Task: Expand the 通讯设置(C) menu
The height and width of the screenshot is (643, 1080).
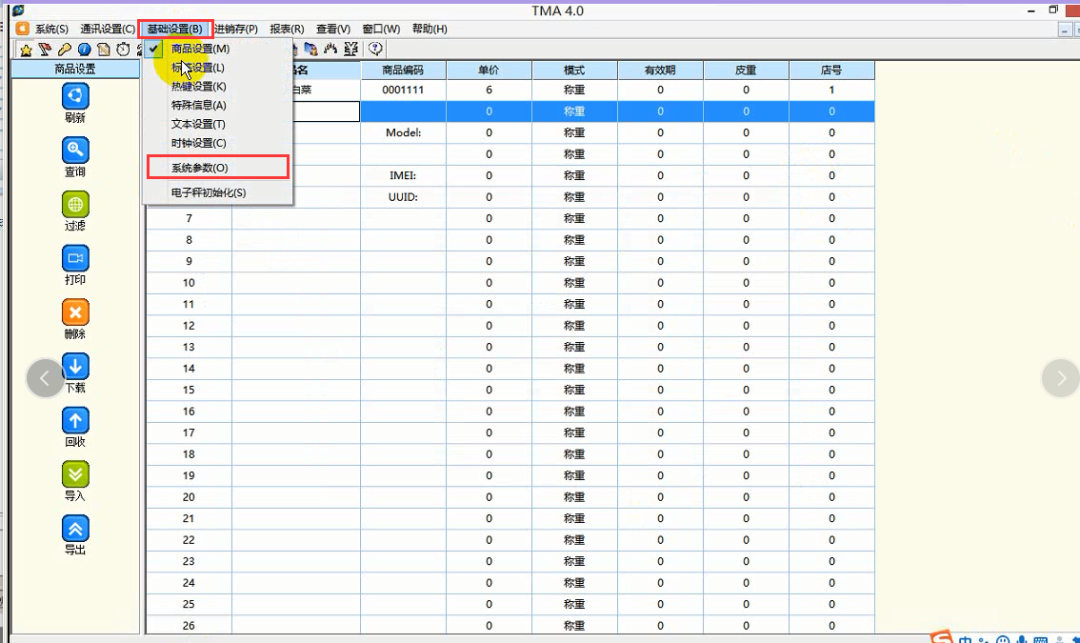Action: click(107, 29)
